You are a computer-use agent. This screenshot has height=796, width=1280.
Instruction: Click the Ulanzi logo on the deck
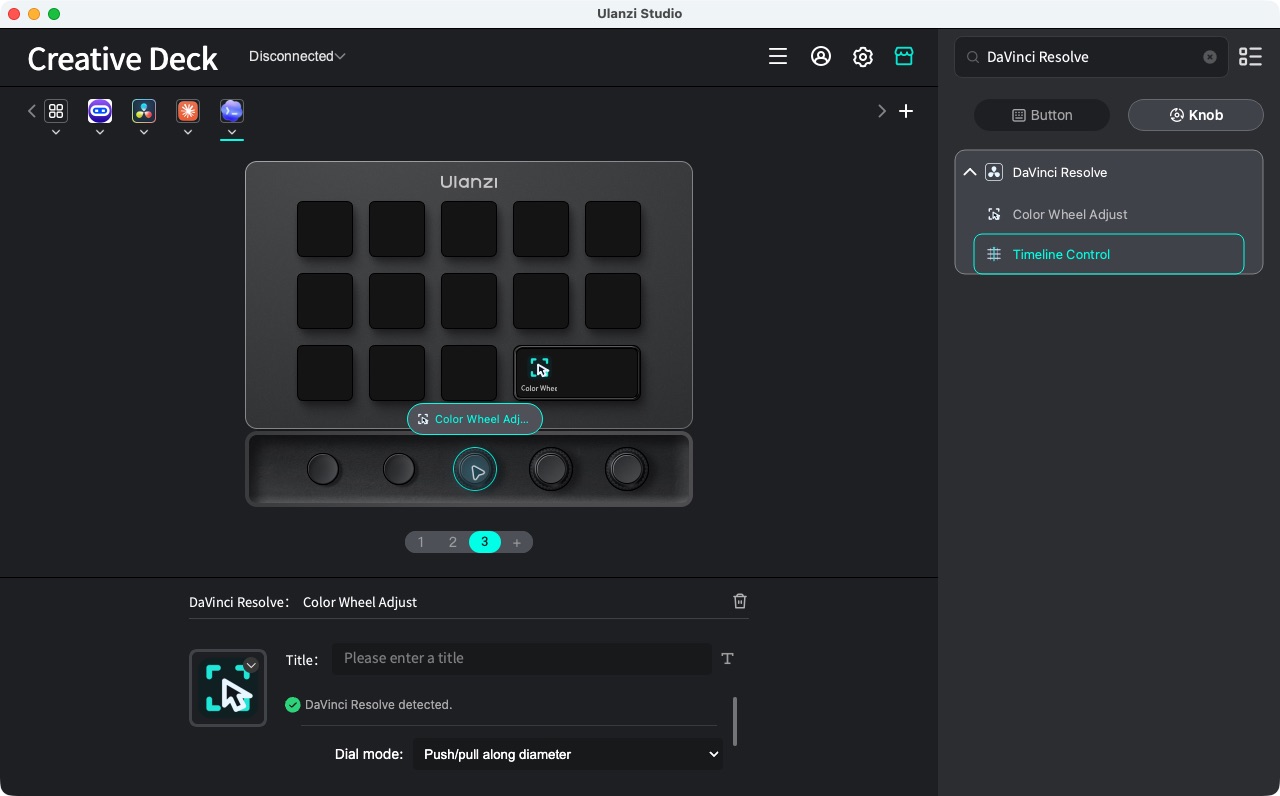point(469,182)
